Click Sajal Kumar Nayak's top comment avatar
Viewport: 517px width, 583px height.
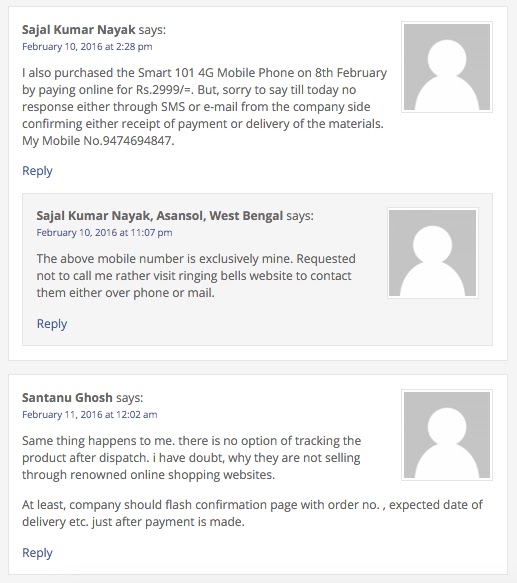(x=447, y=67)
